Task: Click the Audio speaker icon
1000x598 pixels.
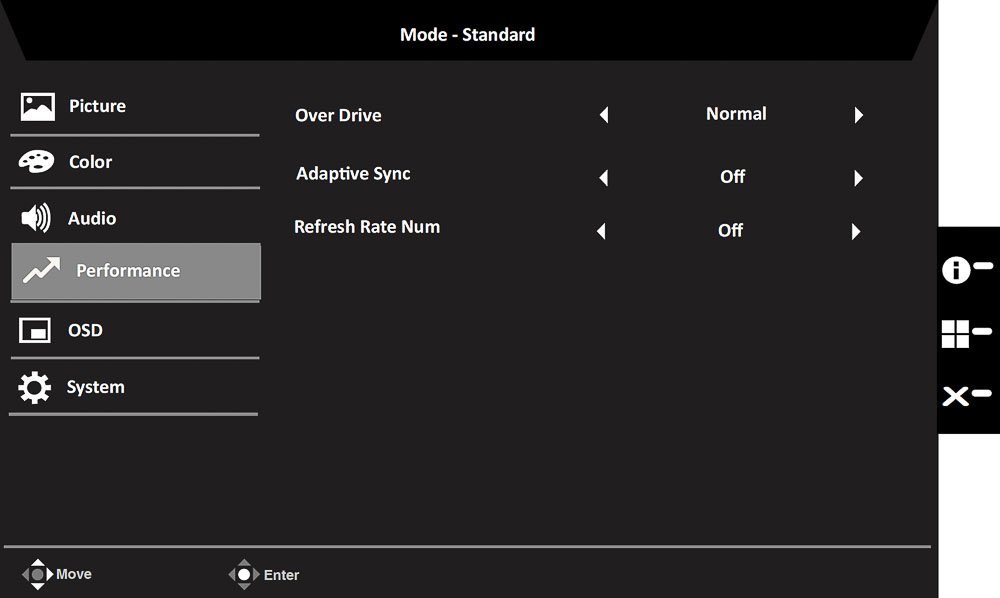Action: click(36, 218)
